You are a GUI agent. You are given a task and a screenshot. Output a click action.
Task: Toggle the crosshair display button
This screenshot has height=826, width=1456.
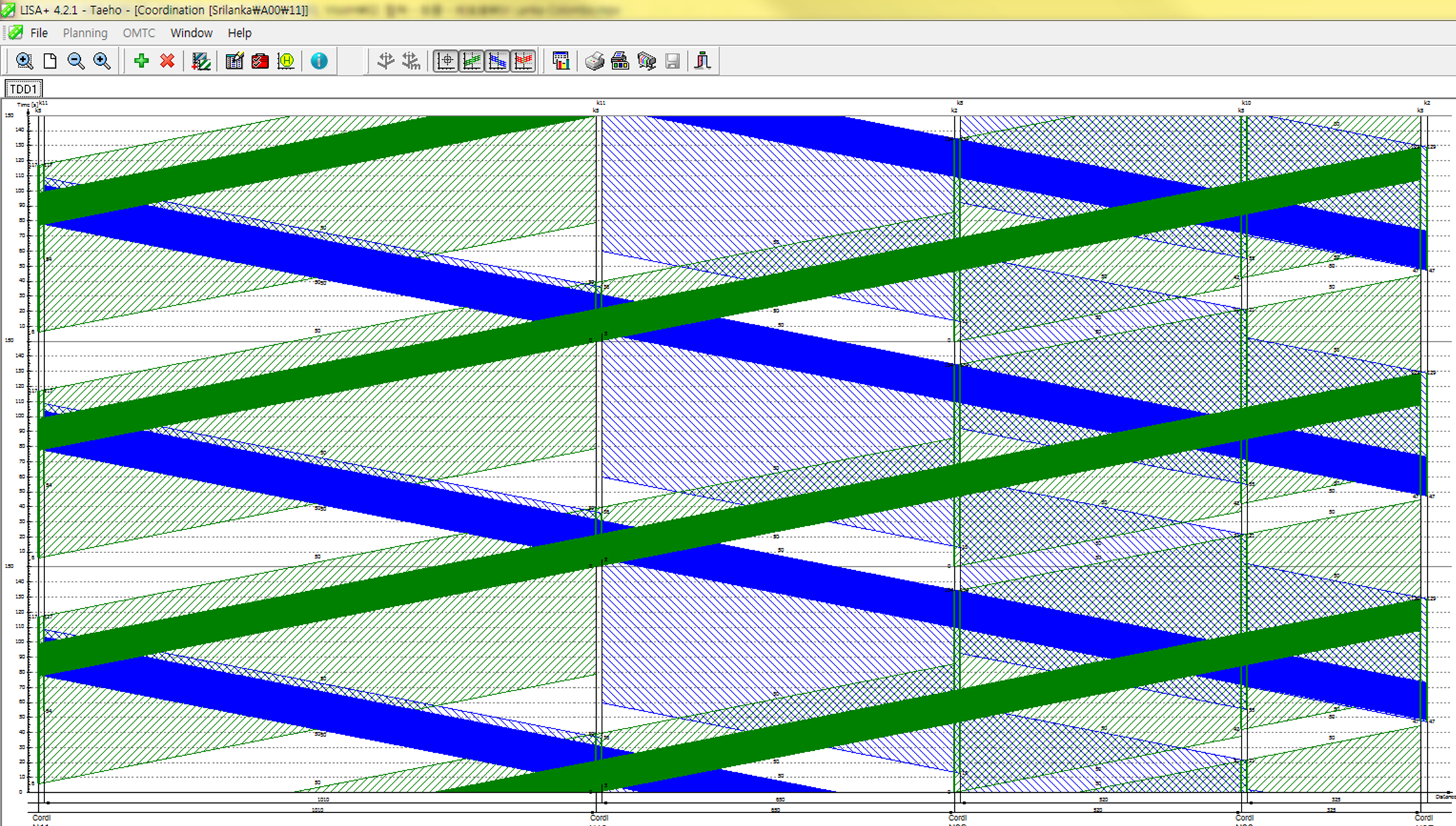pos(446,61)
